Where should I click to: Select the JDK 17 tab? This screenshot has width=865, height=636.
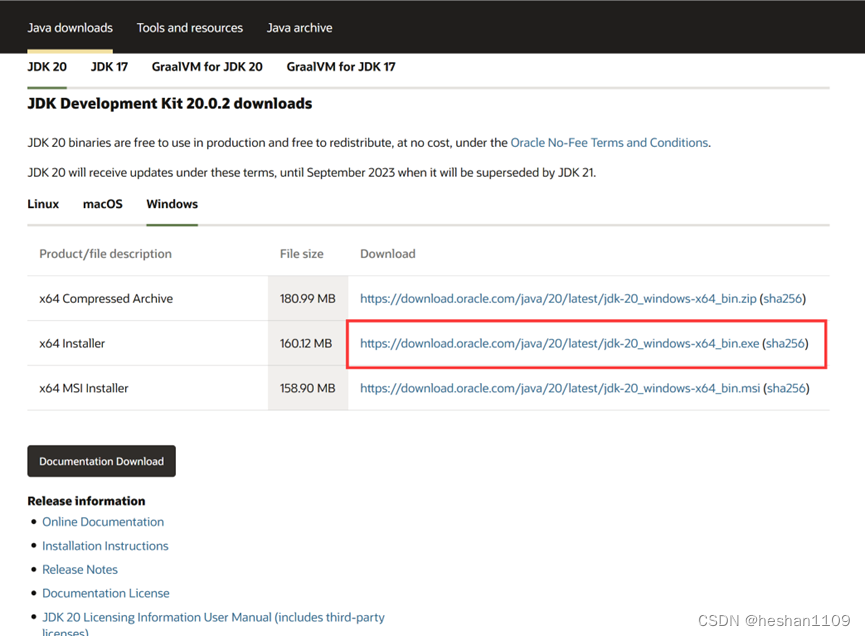coord(109,67)
